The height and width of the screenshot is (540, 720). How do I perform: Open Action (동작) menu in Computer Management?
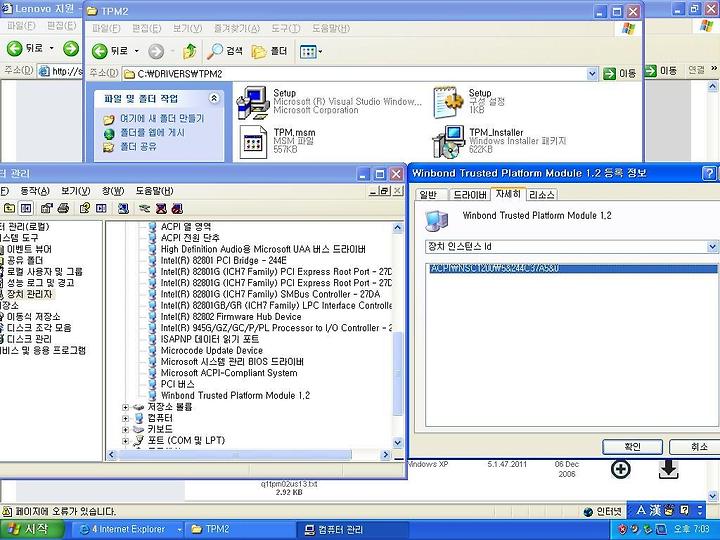tap(35, 191)
